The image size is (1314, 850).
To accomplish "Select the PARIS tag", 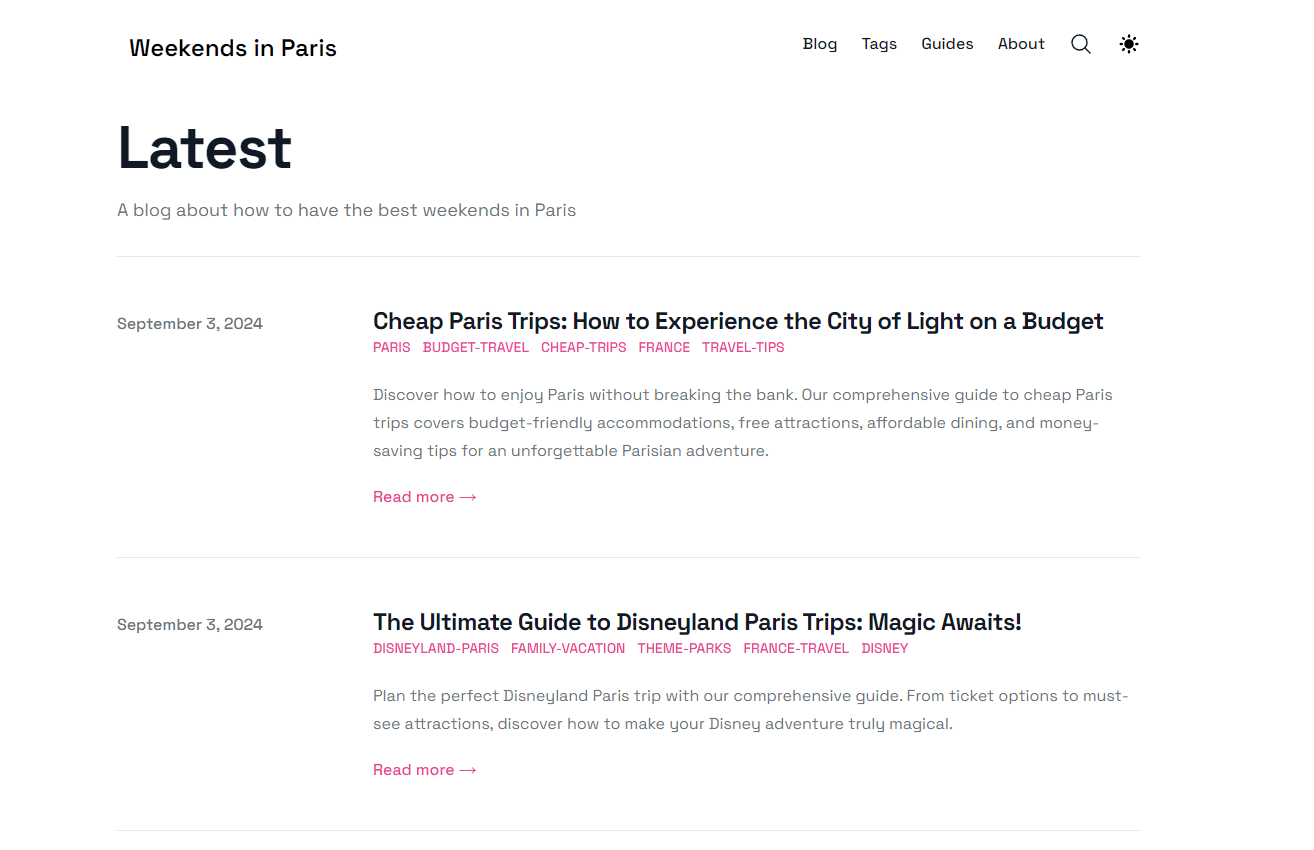I will pyautogui.click(x=391, y=347).
